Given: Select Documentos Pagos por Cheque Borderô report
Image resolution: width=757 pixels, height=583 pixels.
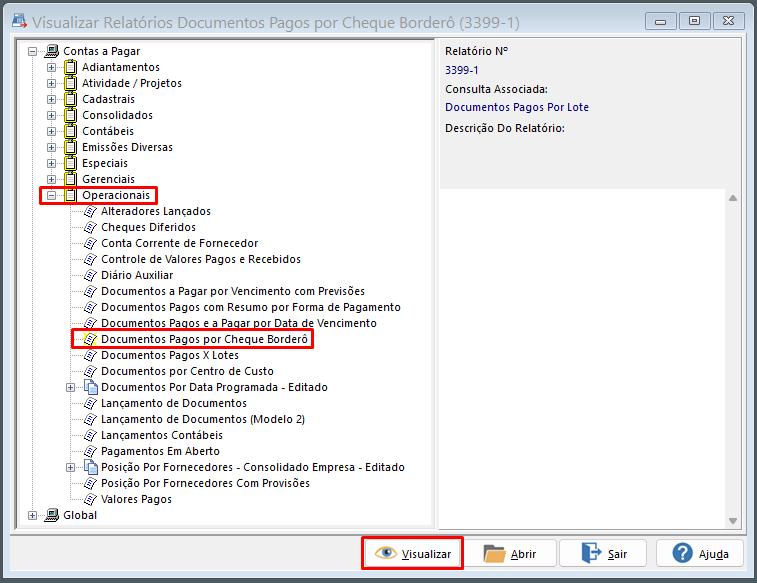Looking at the screenshot, I should [204, 339].
